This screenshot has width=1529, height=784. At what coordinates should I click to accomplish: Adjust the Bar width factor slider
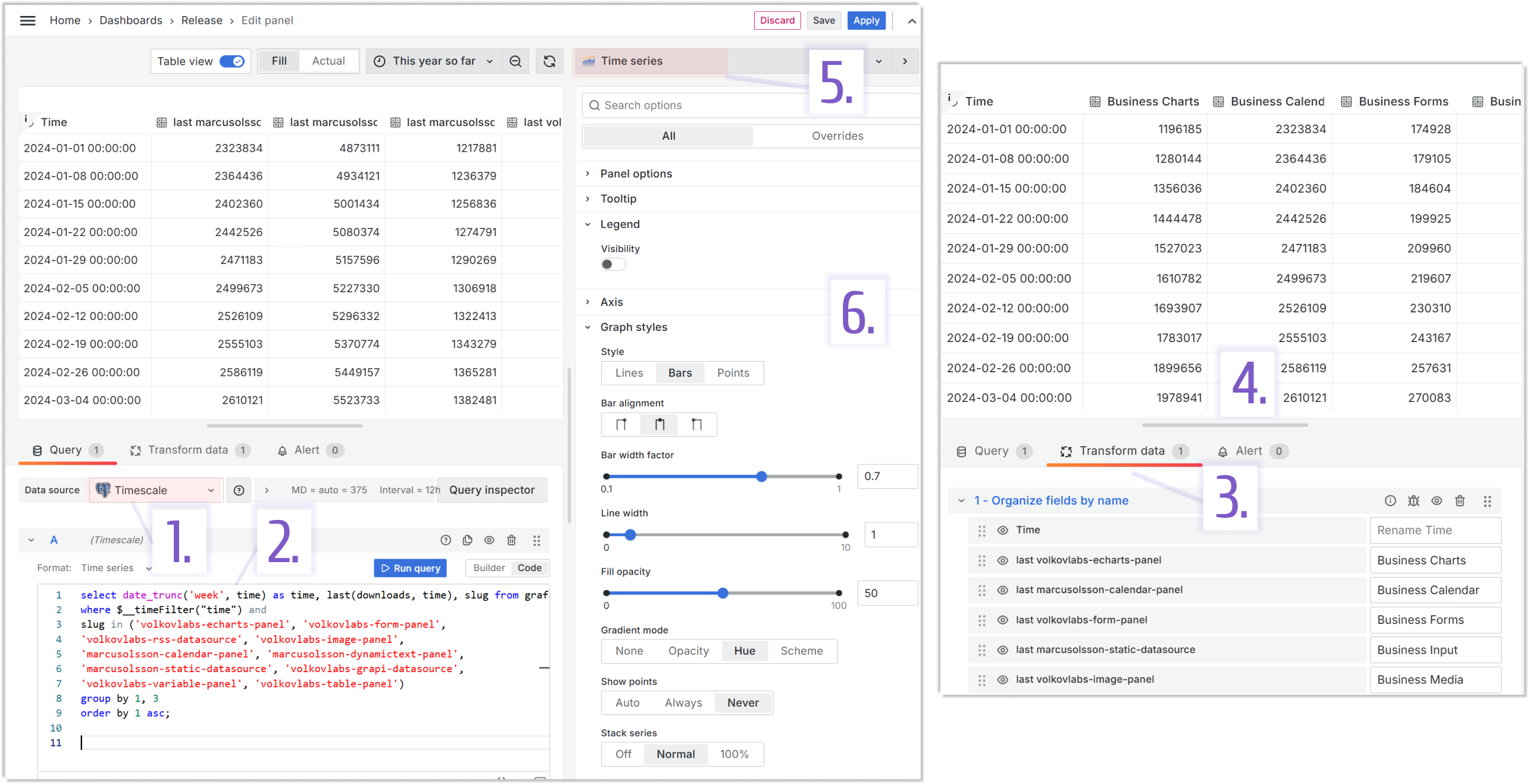[x=761, y=477]
